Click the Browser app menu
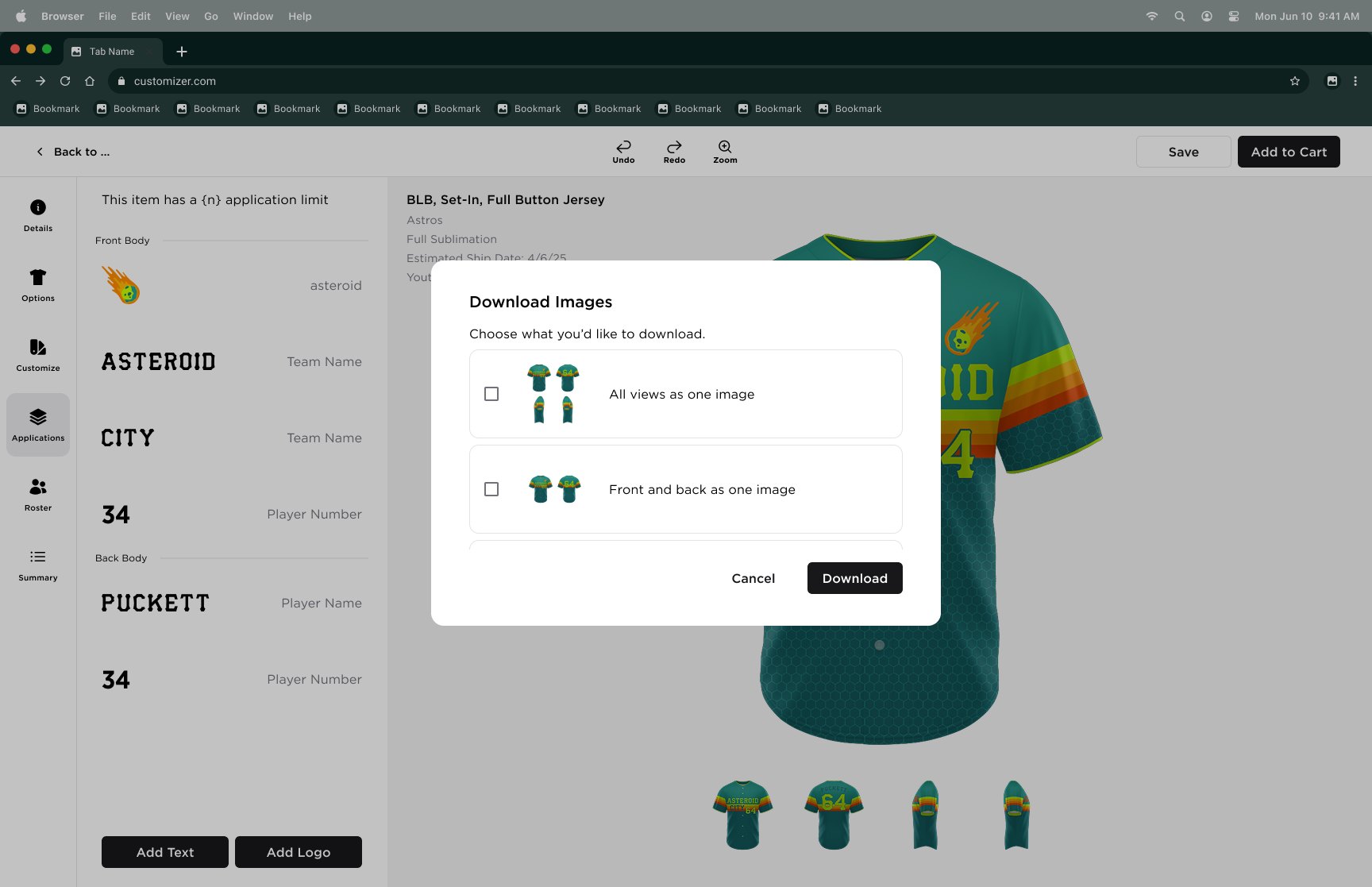This screenshot has width=1372, height=887. click(63, 16)
